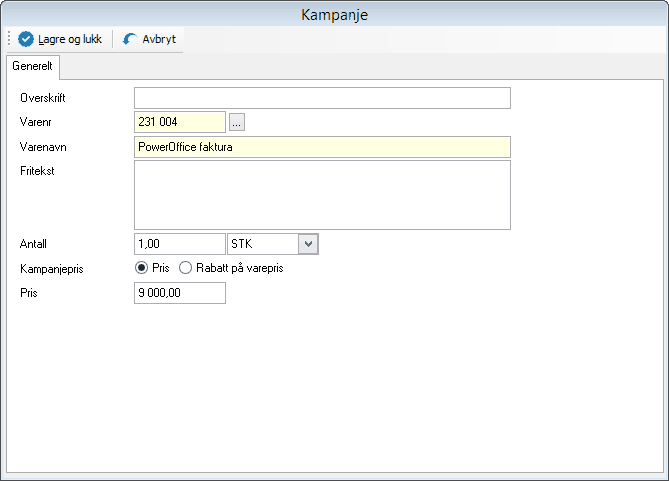Click the Kampanjepris label
This screenshot has height=481, width=669.
[52, 269]
